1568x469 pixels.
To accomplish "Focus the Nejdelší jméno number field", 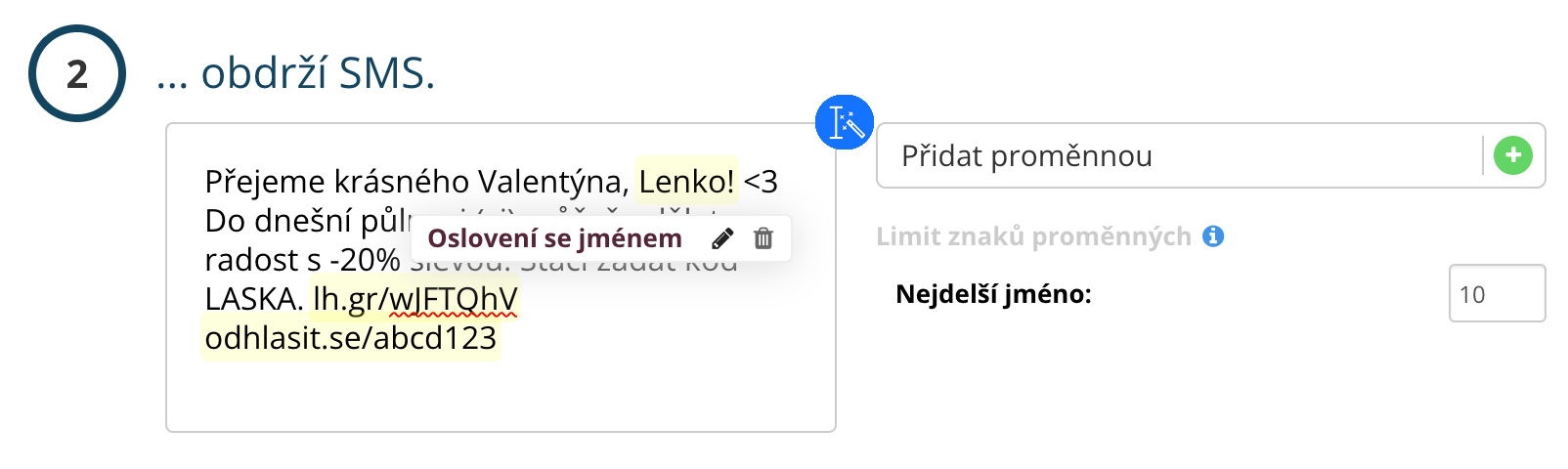I will coord(1496,293).
